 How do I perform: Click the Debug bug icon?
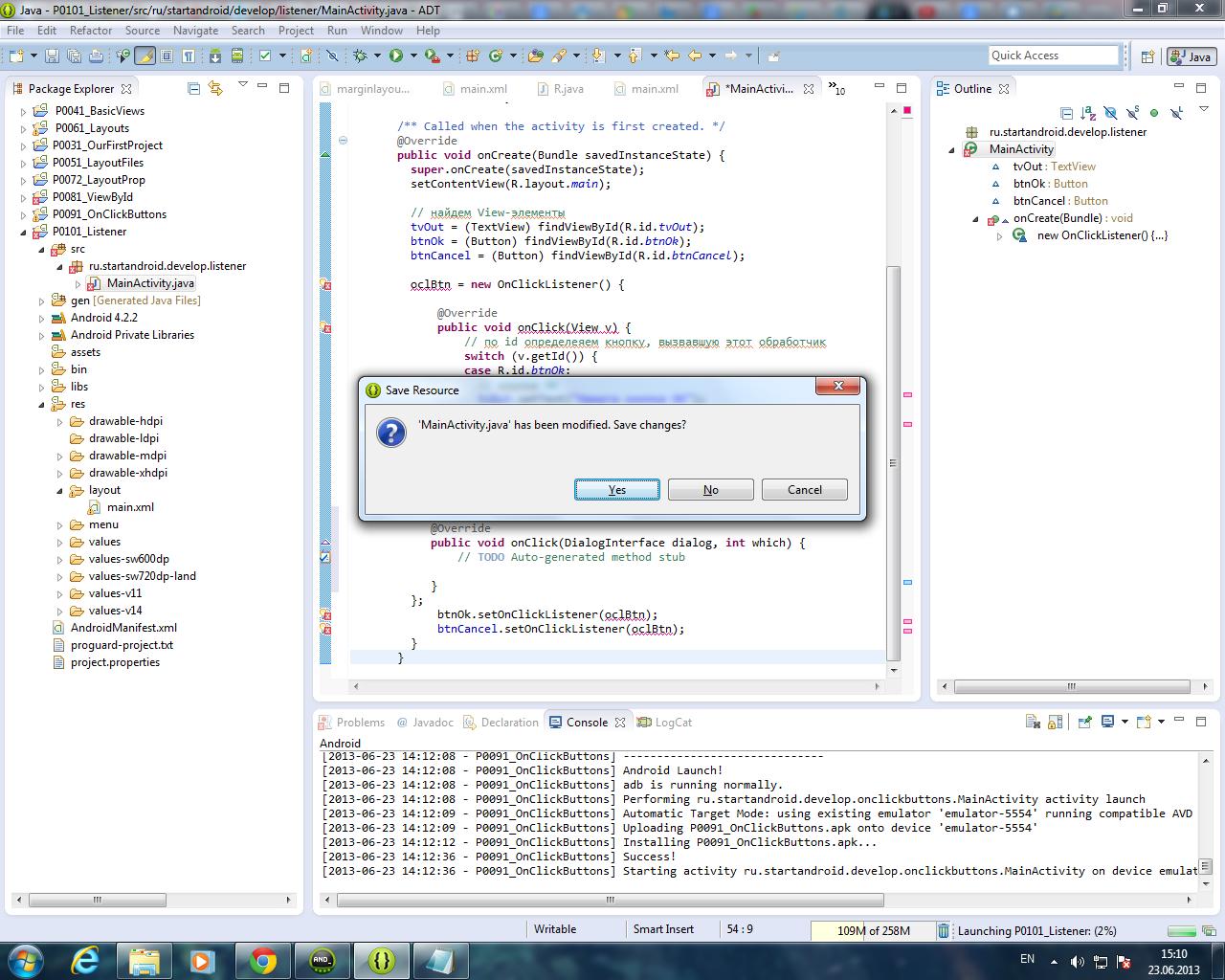[x=360, y=56]
